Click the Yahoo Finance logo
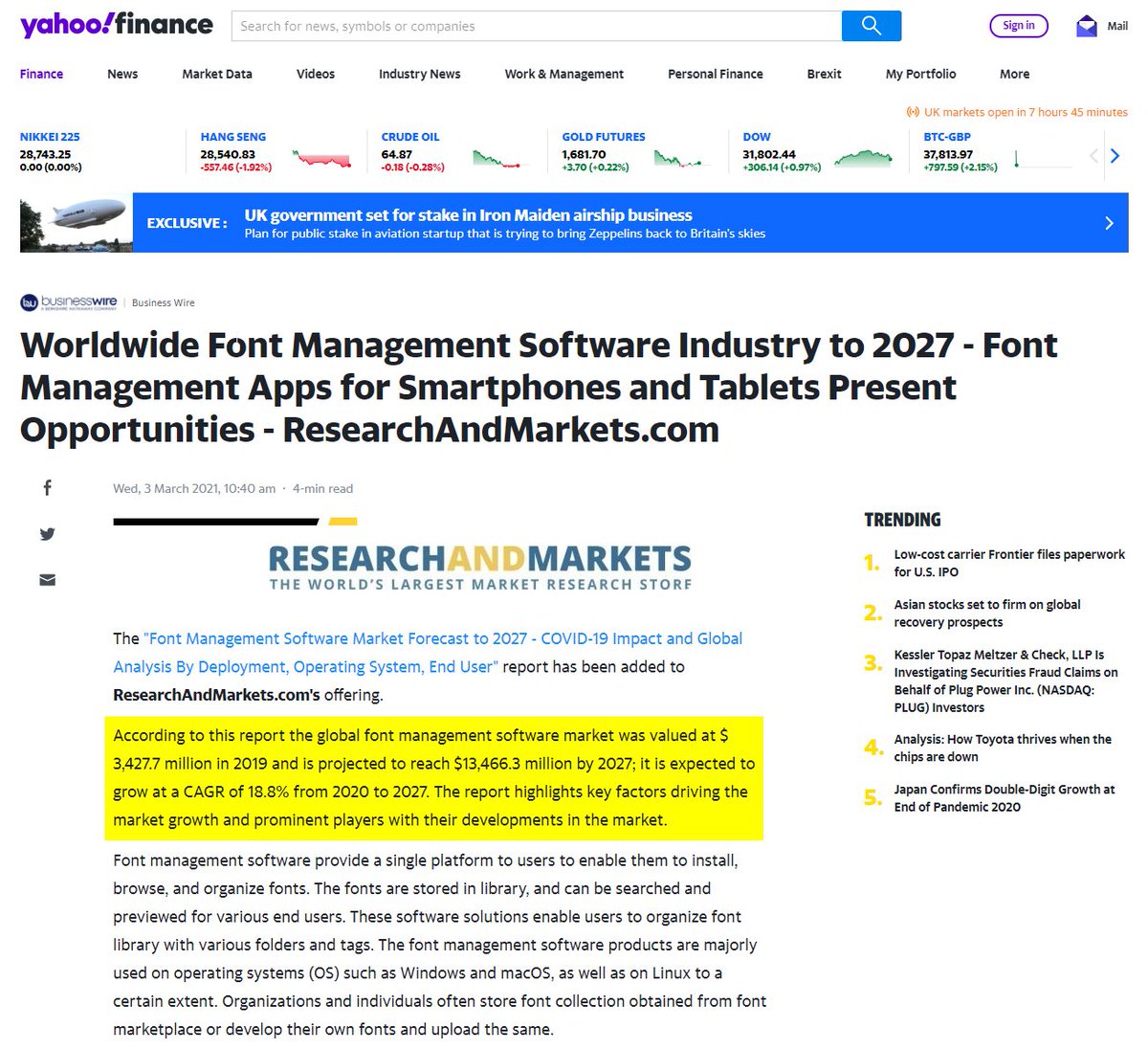 pos(117,24)
